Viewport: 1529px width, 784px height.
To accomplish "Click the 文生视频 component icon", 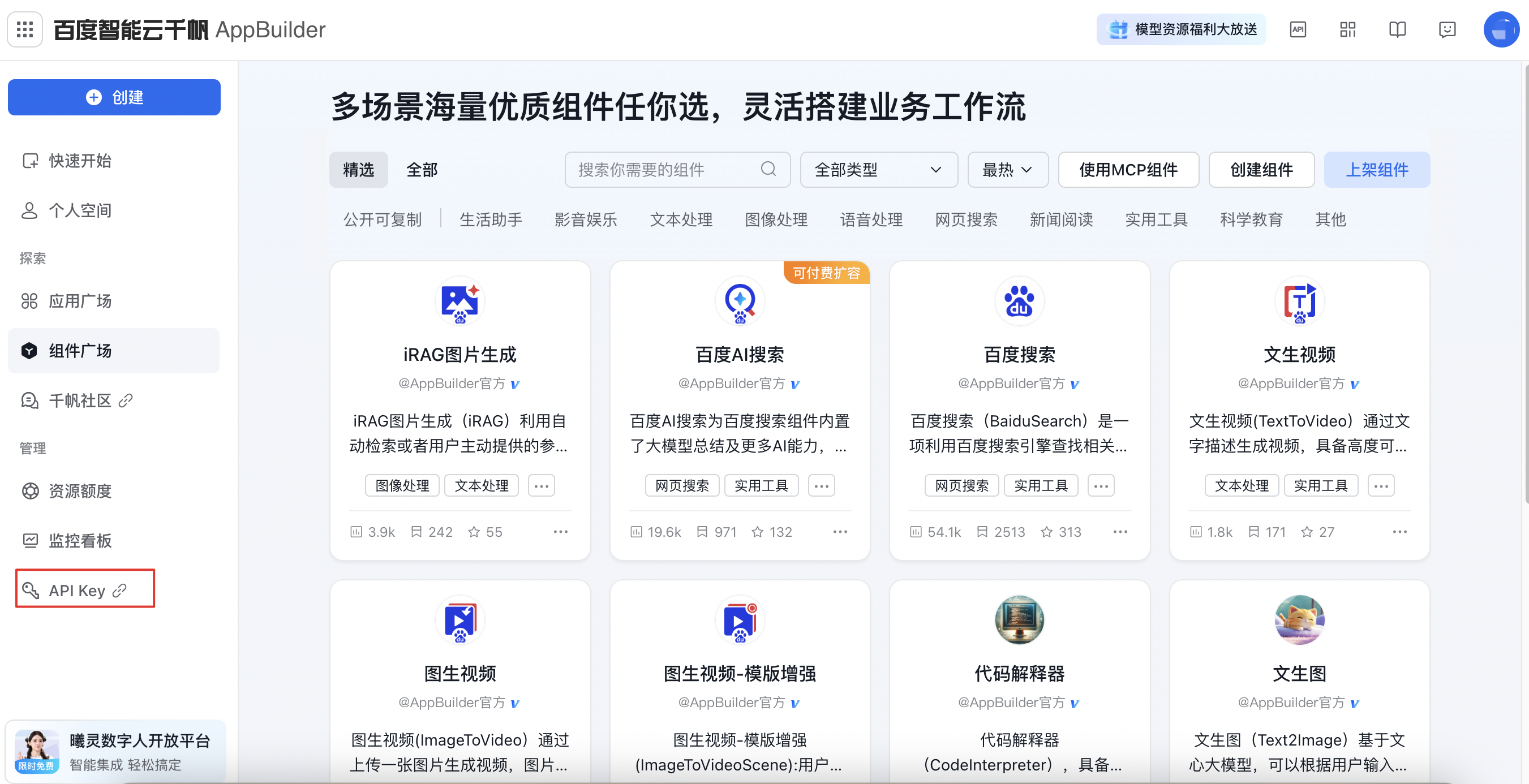I will (x=1299, y=301).
